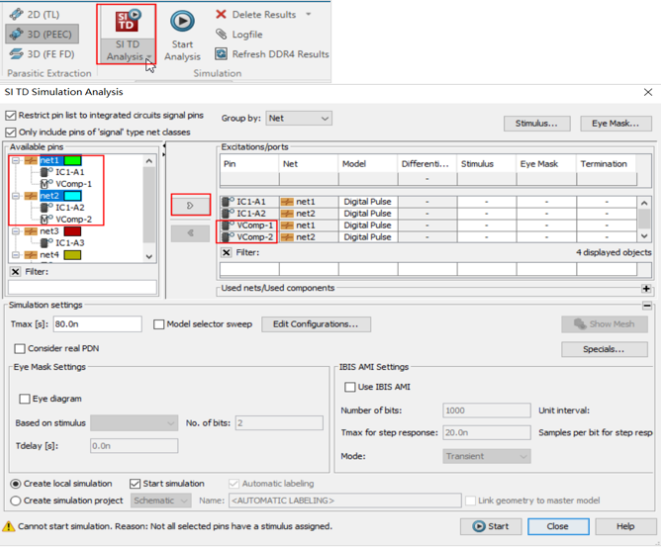Expand Used nets/Used components section
The image size is (661, 548).
tap(646, 289)
